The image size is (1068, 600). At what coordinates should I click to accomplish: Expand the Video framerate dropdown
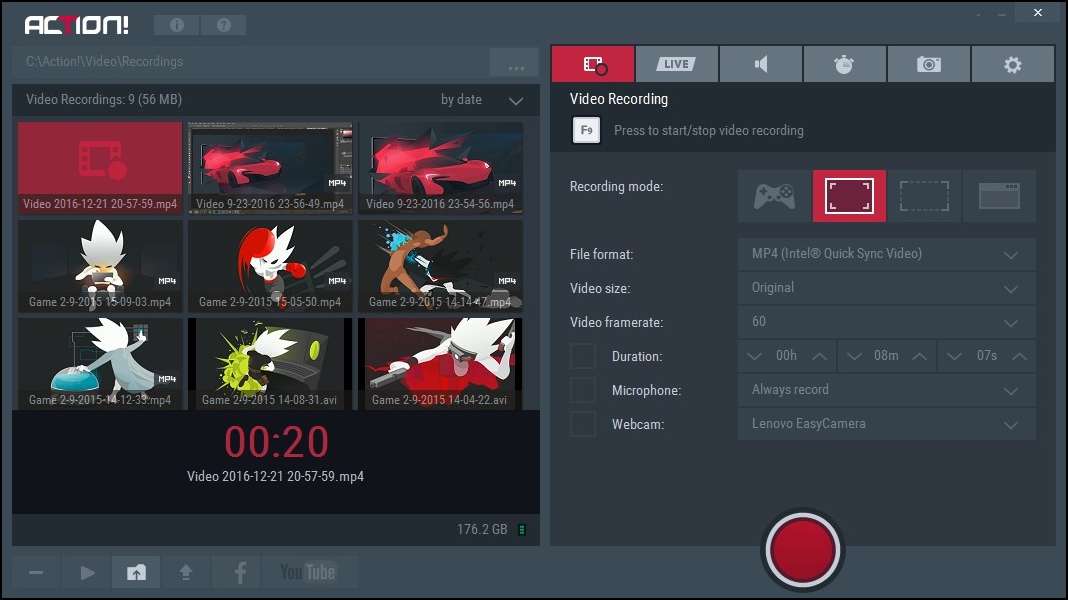[x=886, y=322]
